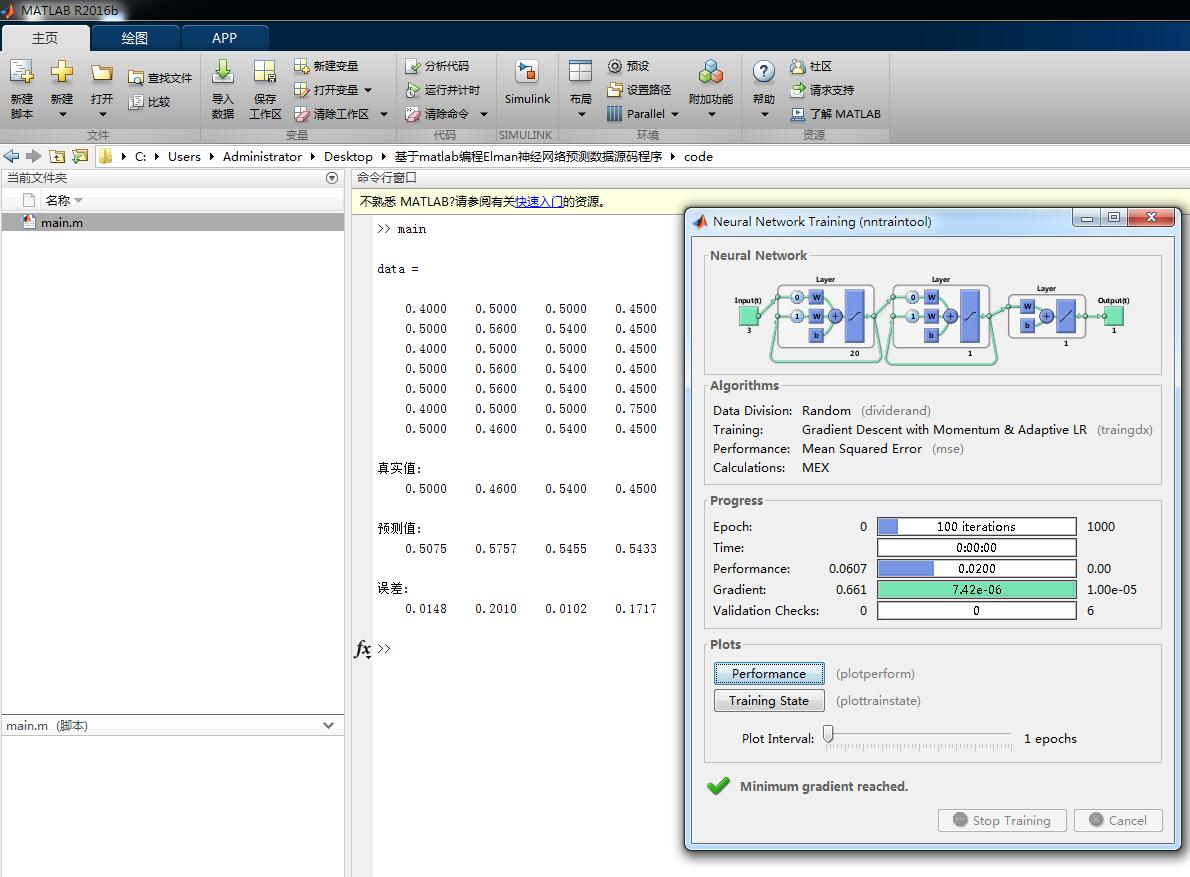The height and width of the screenshot is (877, 1190).
Task: Click Save Workspace (保存工作区) icon
Action: [265, 73]
